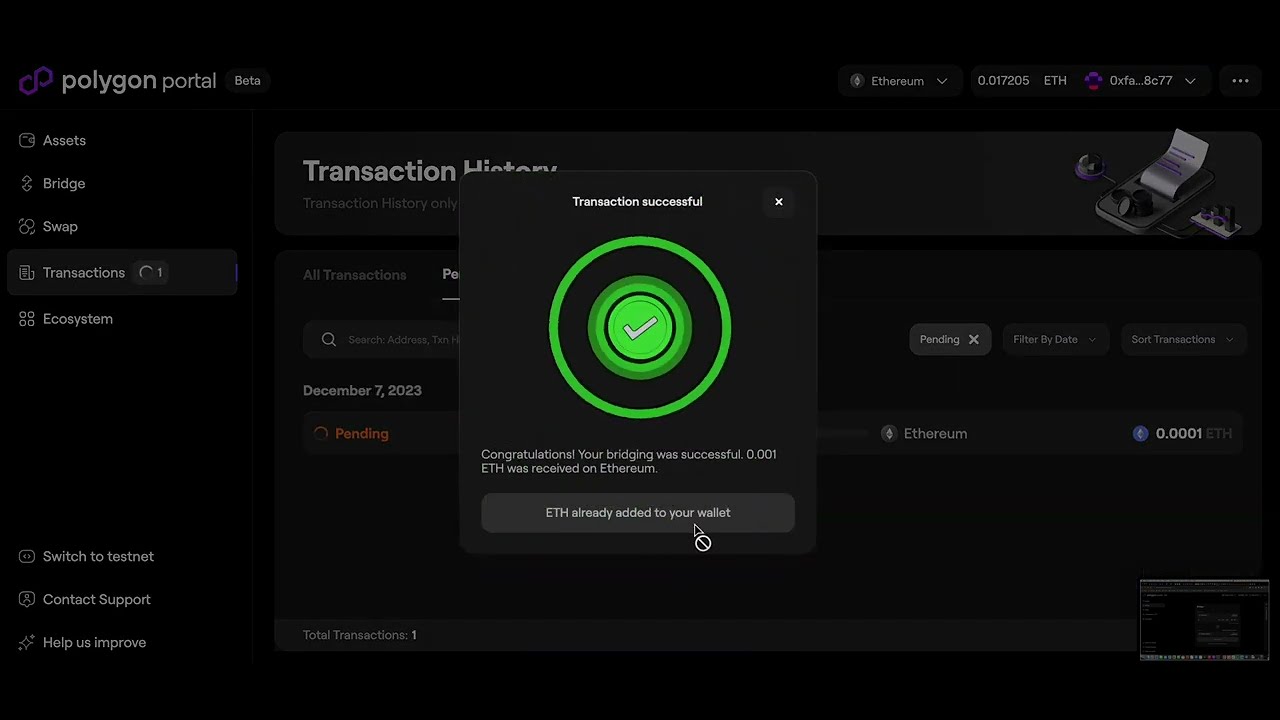Screen dimensions: 1280x720
Task: Click the Contact Support headset icon
Action: point(27,599)
